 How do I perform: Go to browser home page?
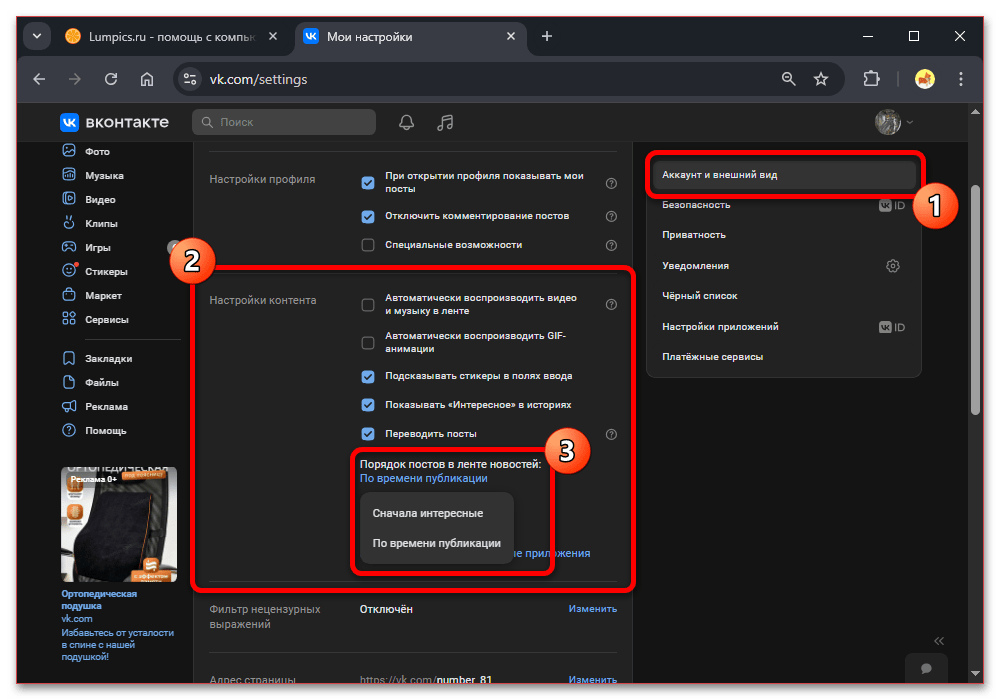(x=147, y=79)
